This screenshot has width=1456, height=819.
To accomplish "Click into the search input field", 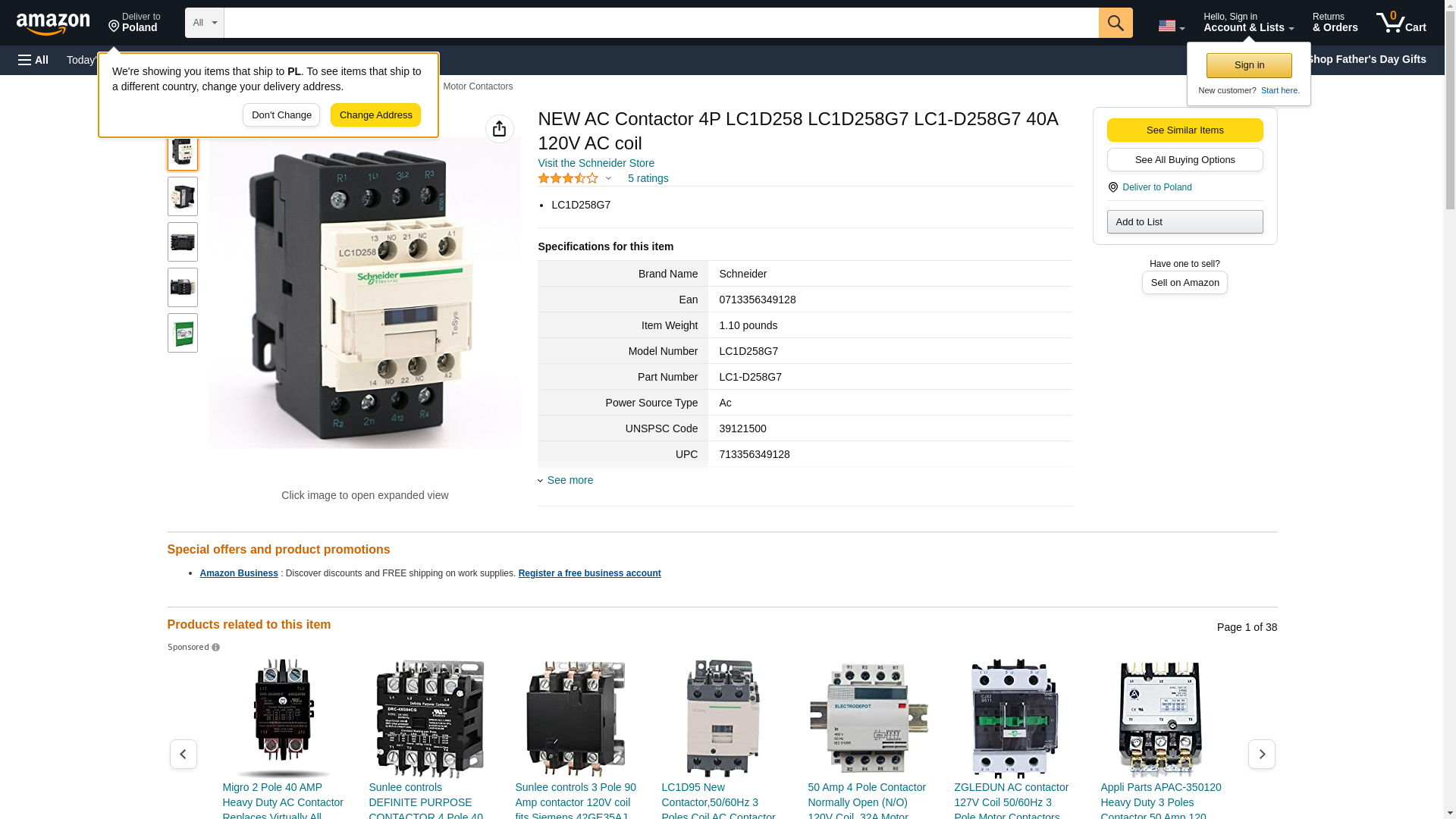I will tap(660, 23).
